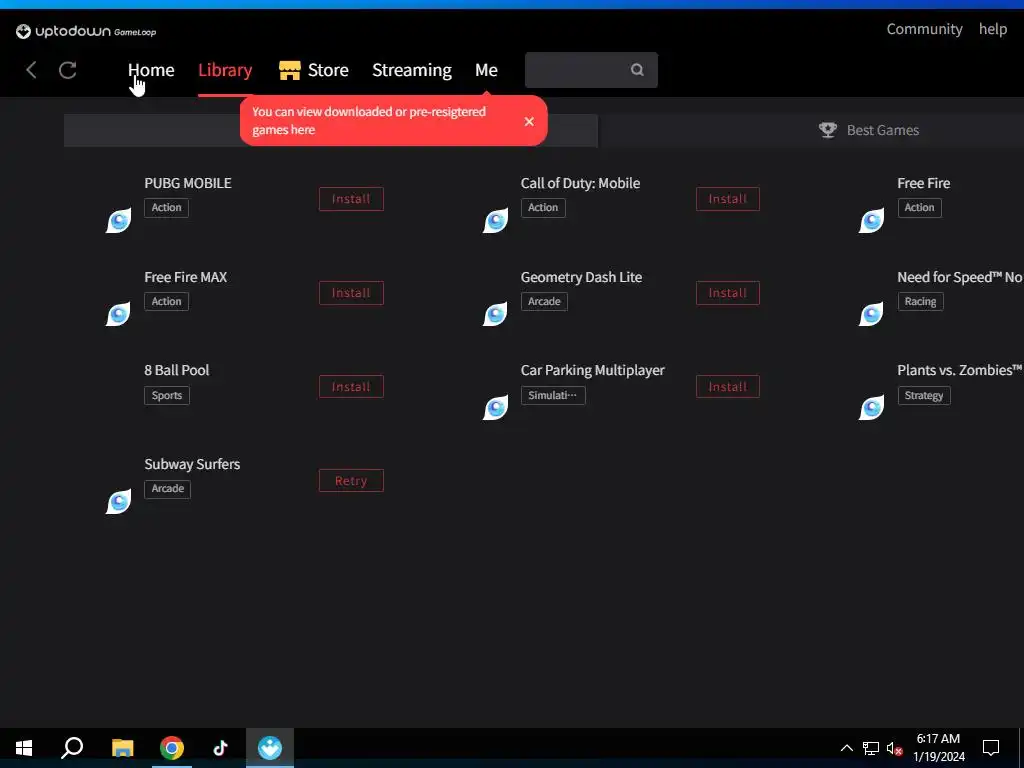Viewport: 1024px width, 768px height.
Task: Open the Home tab
Action: [x=151, y=70]
